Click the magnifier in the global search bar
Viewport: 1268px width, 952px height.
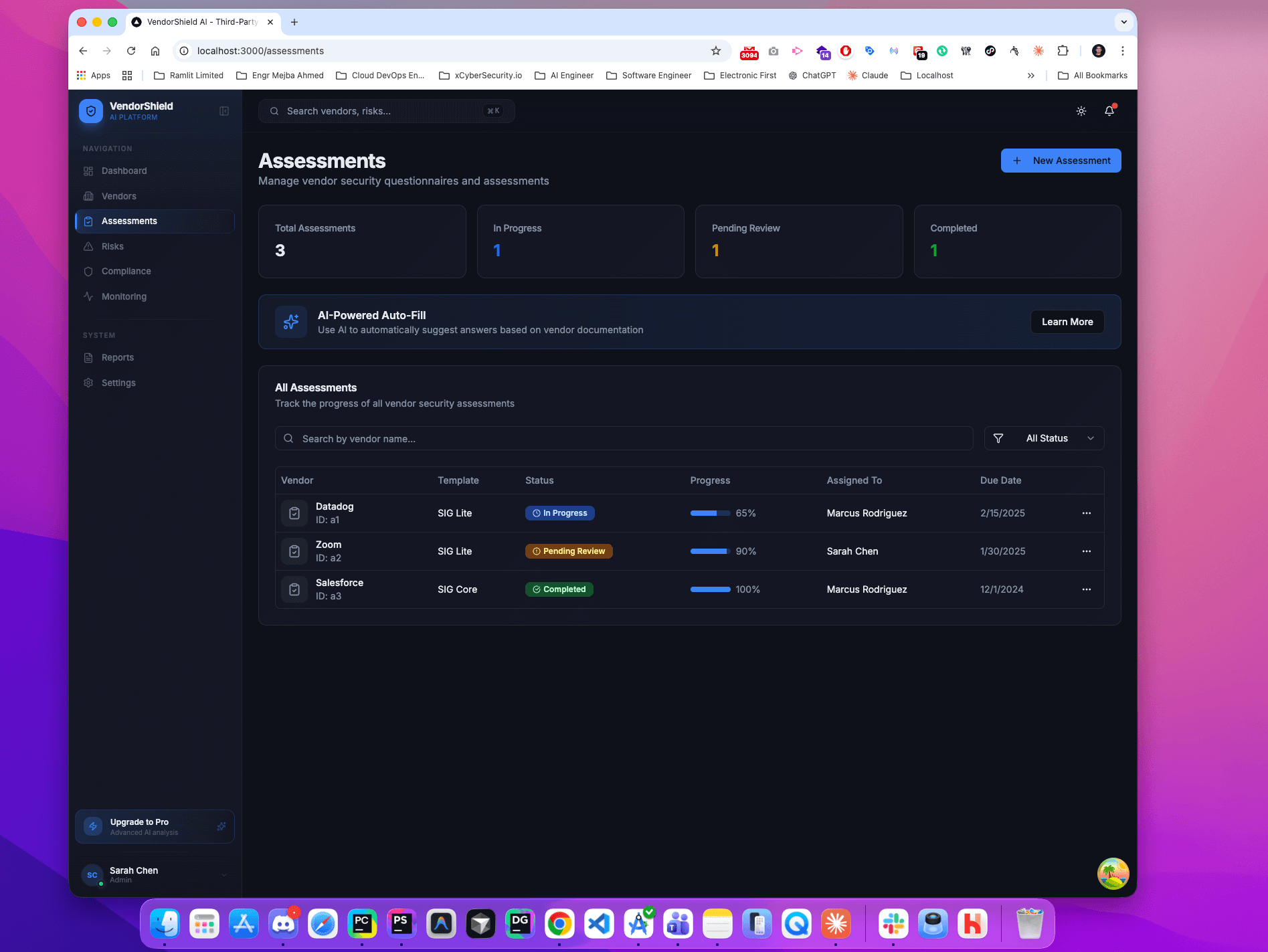pyautogui.click(x=274, y=110)
